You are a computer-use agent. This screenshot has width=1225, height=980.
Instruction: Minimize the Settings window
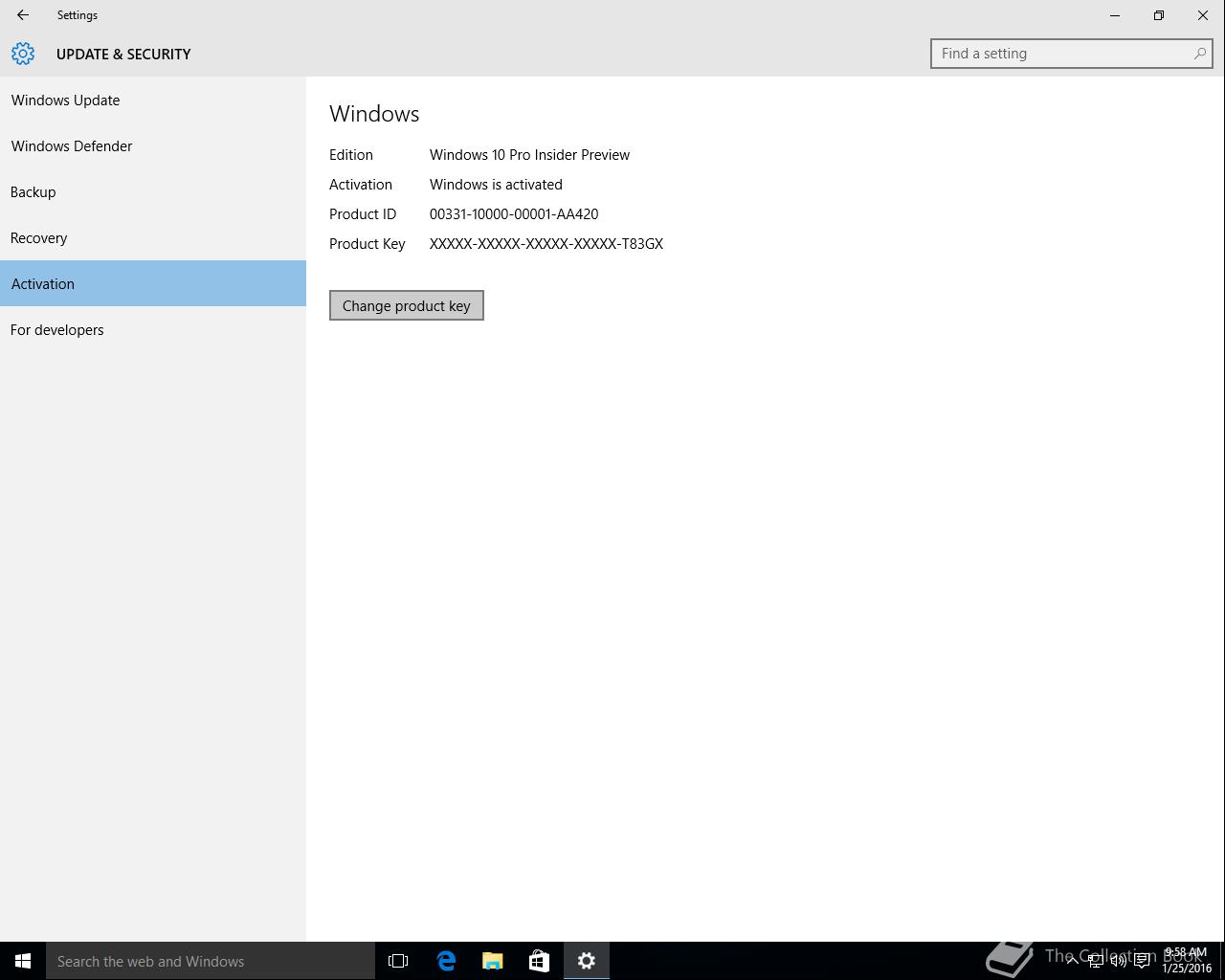tap(1115, 15)
